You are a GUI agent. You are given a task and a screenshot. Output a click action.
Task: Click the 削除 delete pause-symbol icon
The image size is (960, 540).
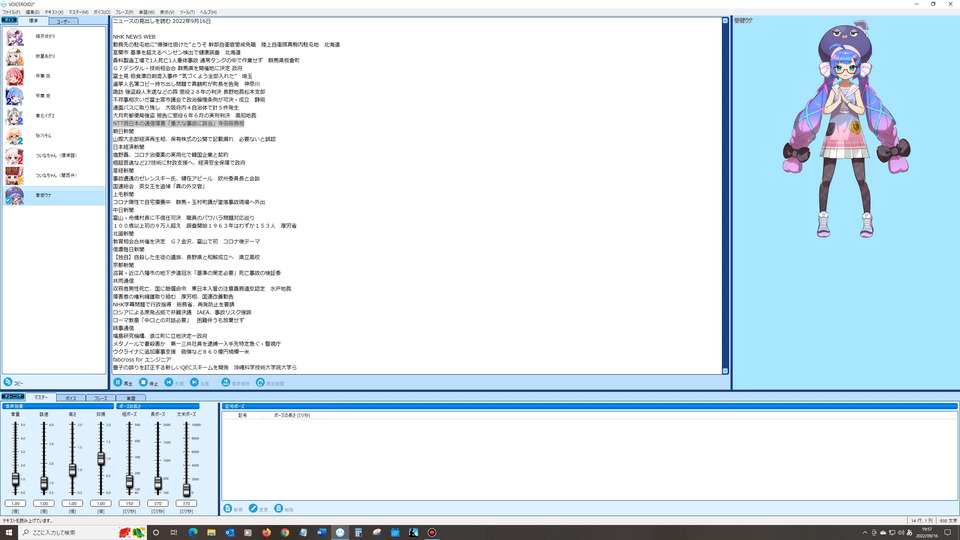click(x=279, y=508)
